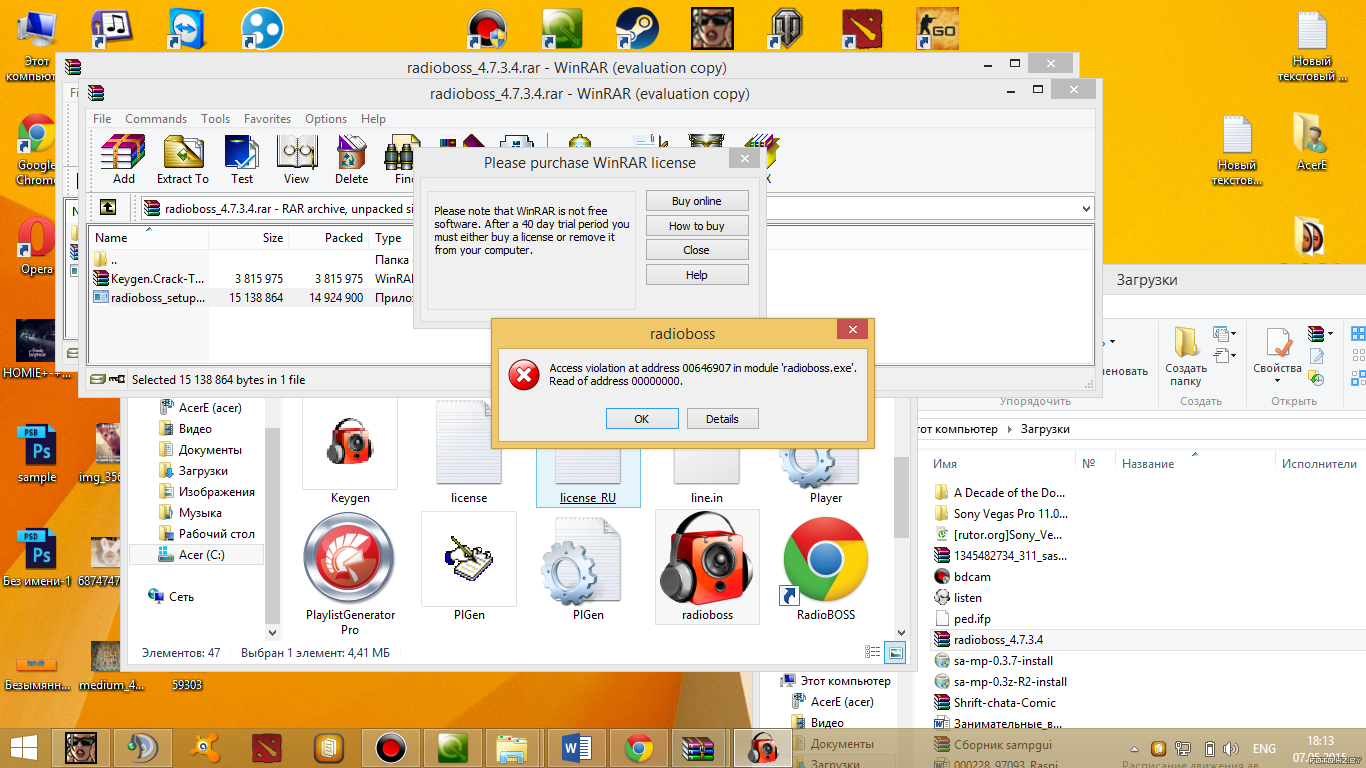The width and height of the screenshot is (1366, 768).
Task: Expand the Свойства dropdown arrow in ribbon
Action: coord(1276,381)
